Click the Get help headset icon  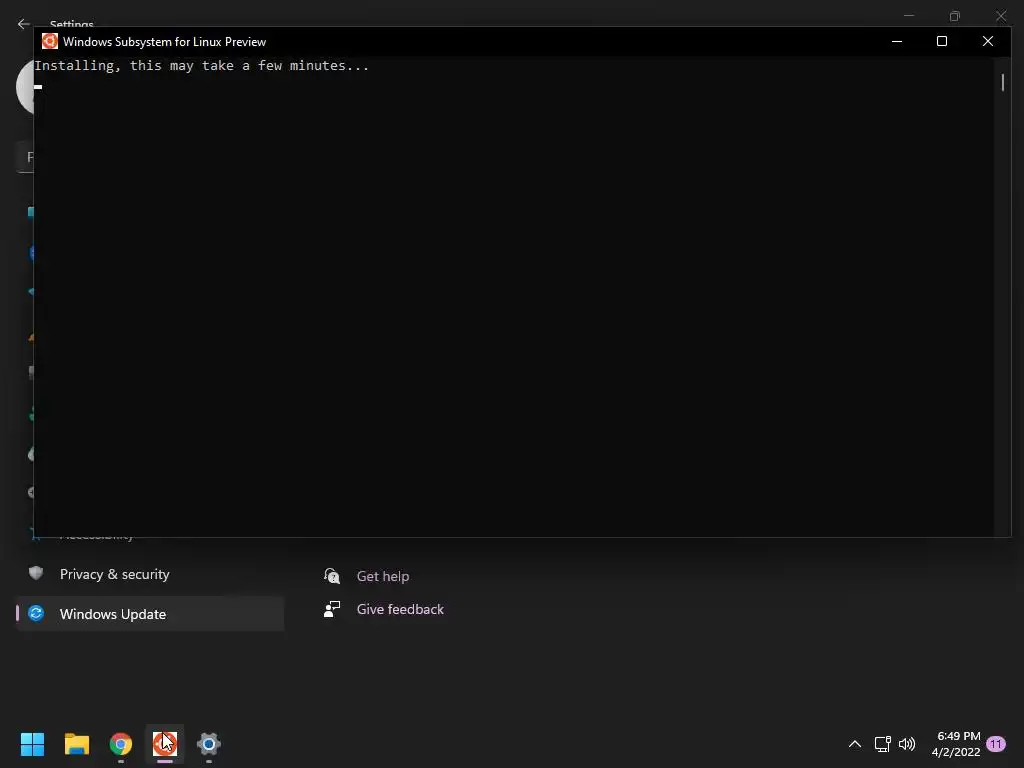(x=332, y=576)
